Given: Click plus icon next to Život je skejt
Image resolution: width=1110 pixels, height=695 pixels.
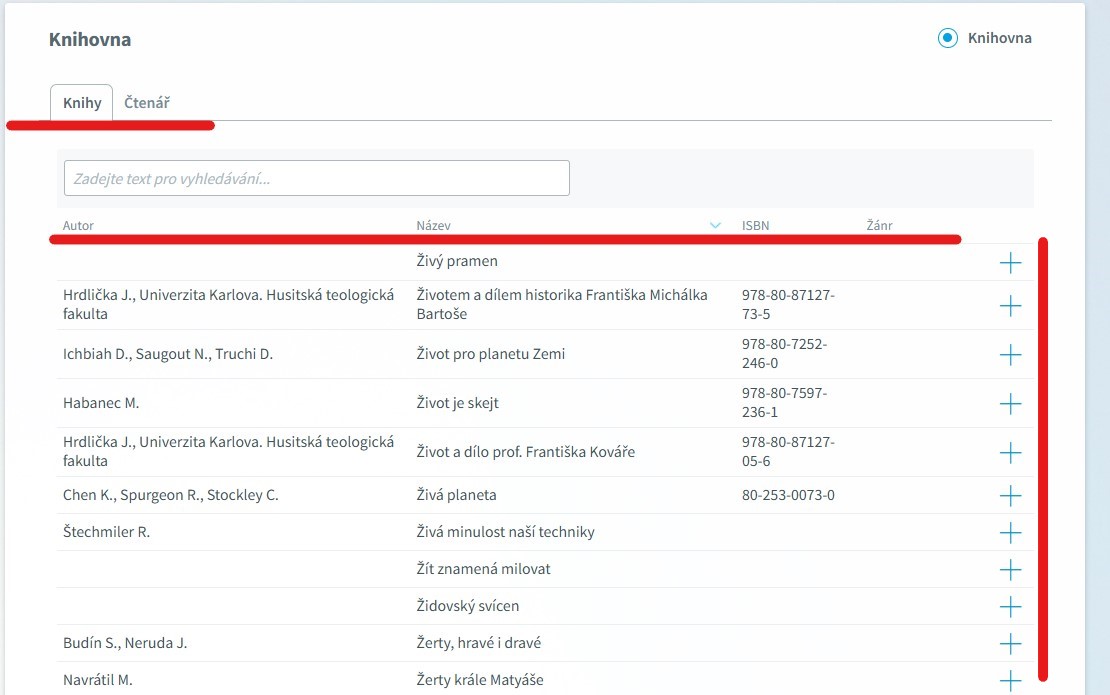Looking at the screenshot, I should click(1010, 404).
